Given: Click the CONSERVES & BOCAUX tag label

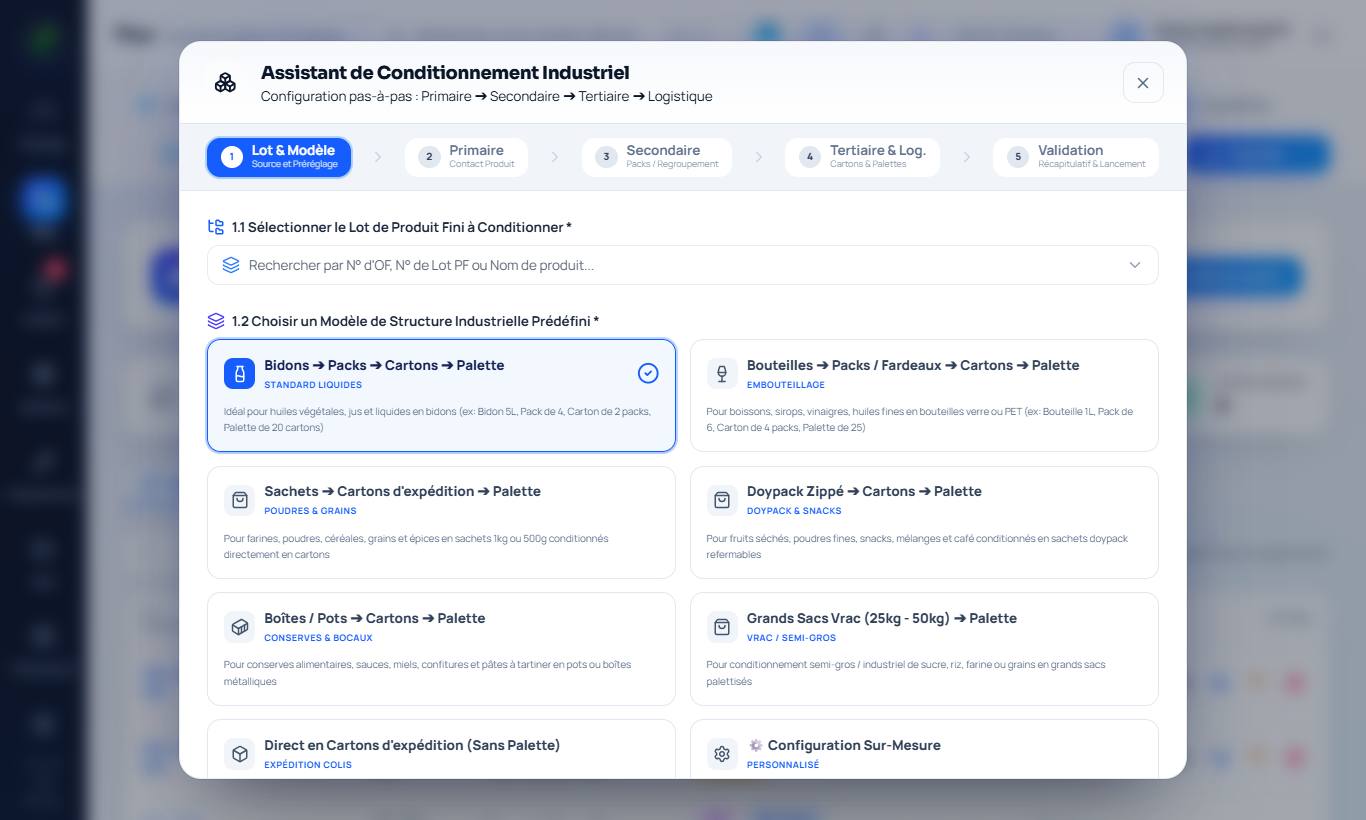Looking at the screenshot, I should point(318,638).
